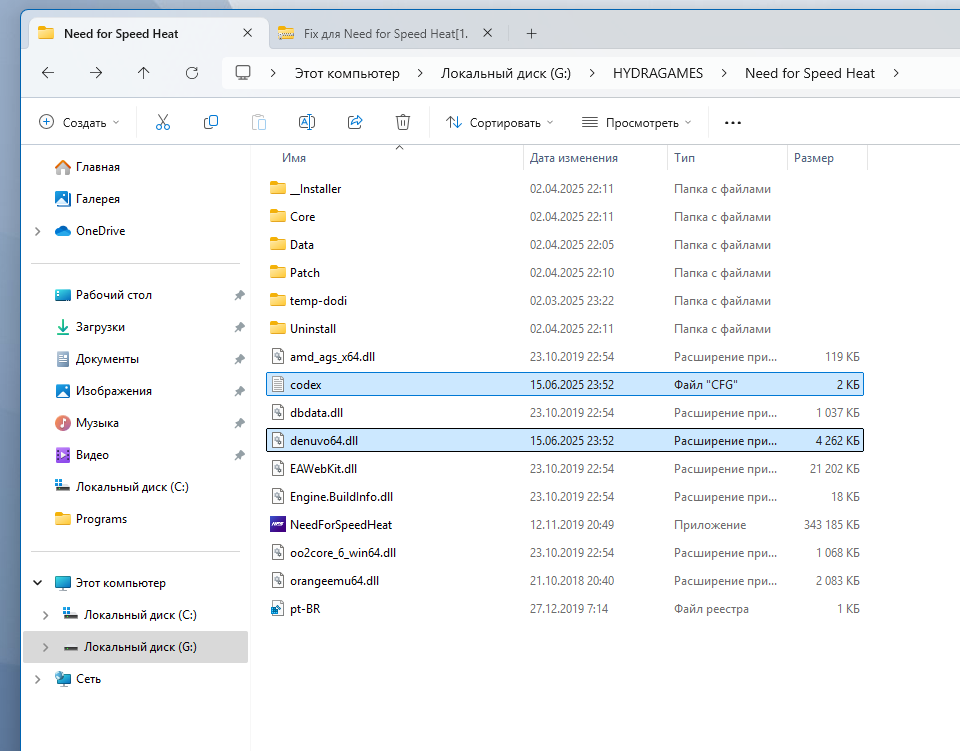Select the Core folder row
The width and height of the screenshot is (960, 751).
pyautogui.click(x=564, y=217)
